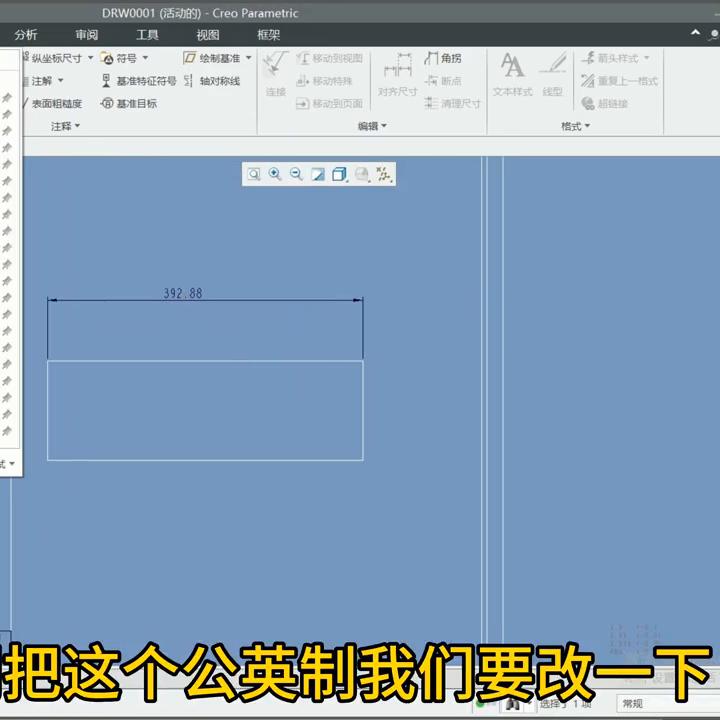Click the Arrow Style (箭头样式) tool
The image size is (720, 720).
610,58
